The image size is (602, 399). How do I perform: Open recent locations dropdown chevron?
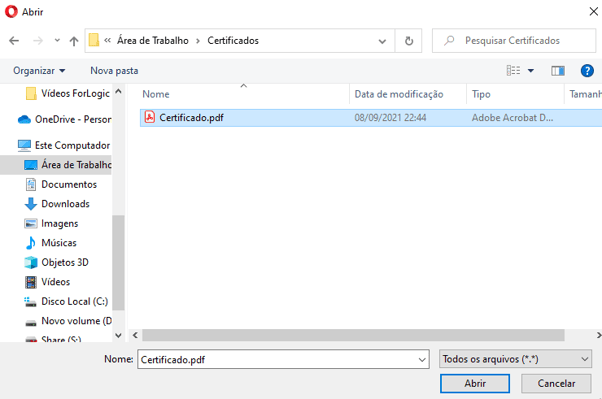tap(57, 40)
